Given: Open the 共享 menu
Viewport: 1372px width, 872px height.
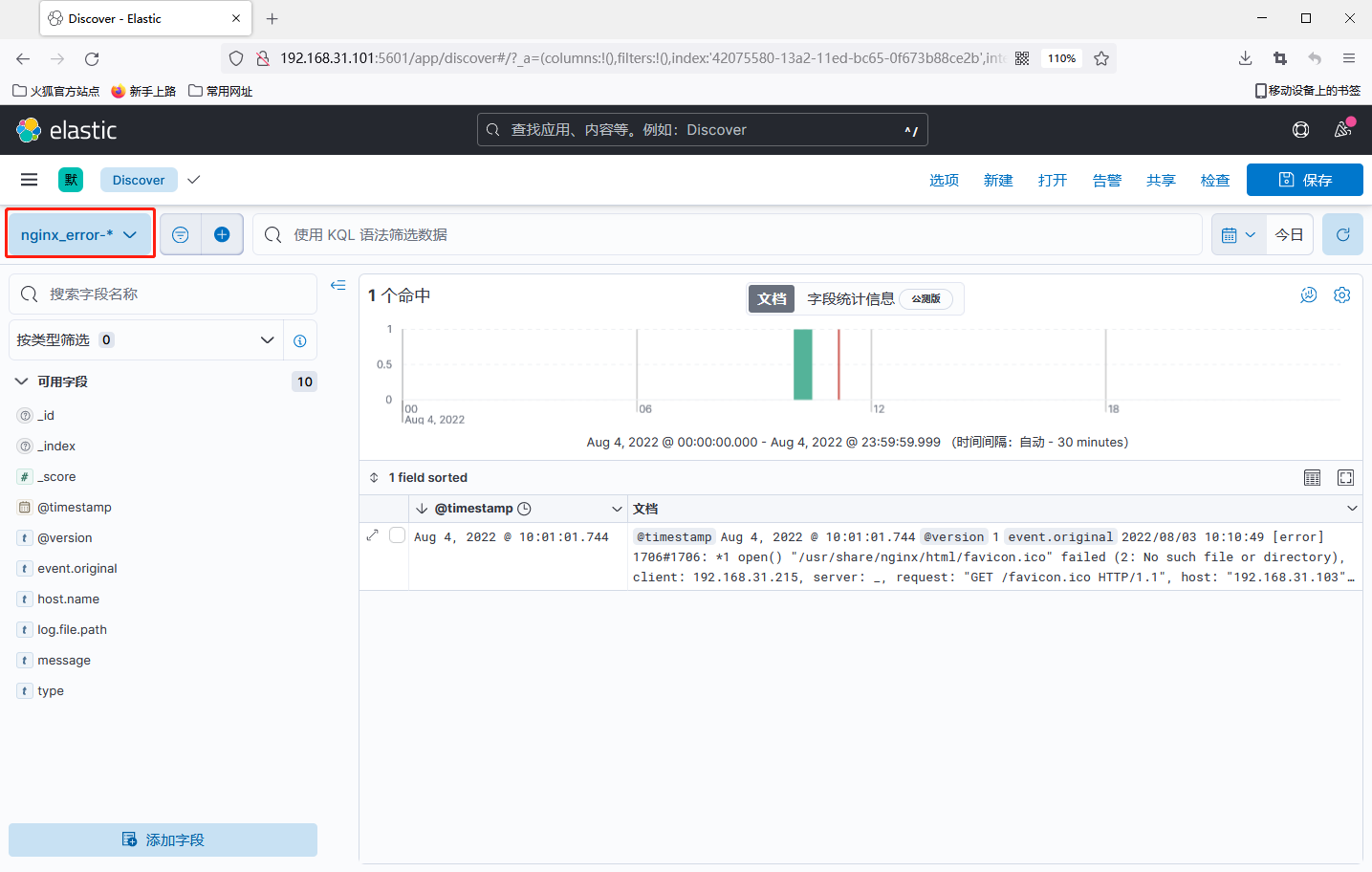Looking at the screenshot, I should tap(1161, 180).
